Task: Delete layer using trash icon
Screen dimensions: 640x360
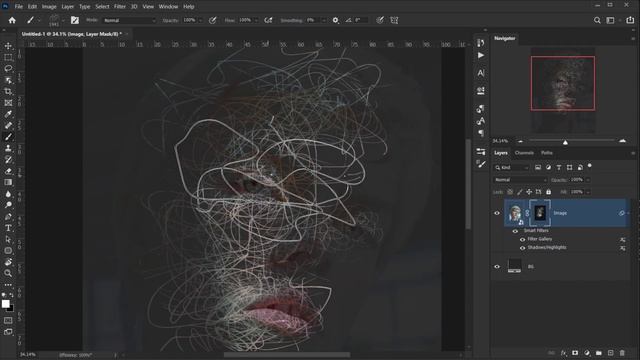Action: coord(622,353)
